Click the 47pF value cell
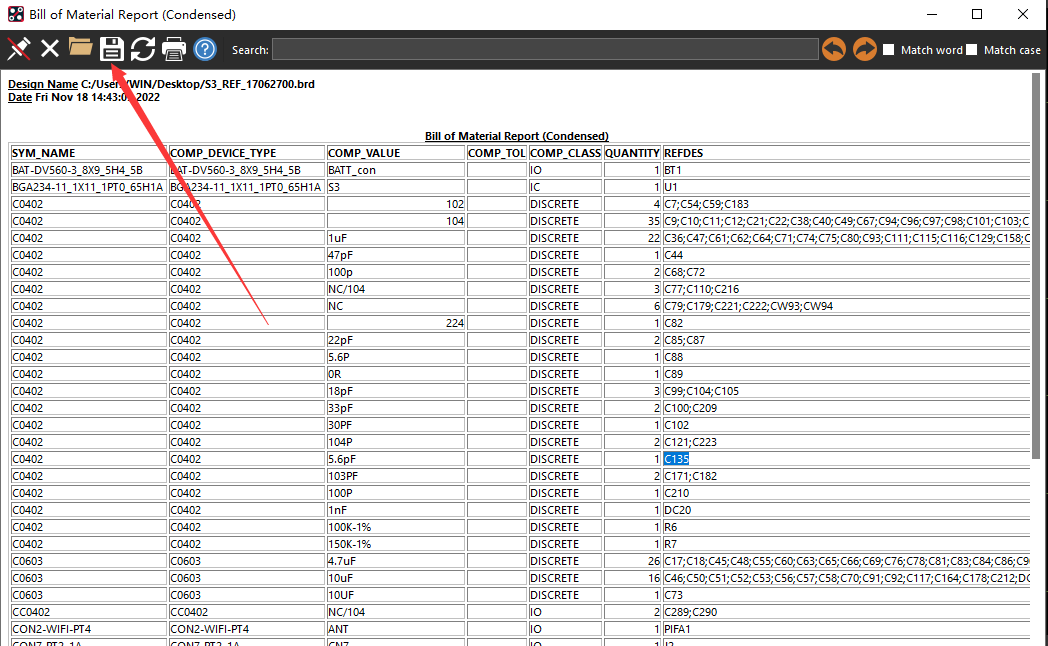The height and width of the screenshot is (646, 1048). (x=396, y=255)
